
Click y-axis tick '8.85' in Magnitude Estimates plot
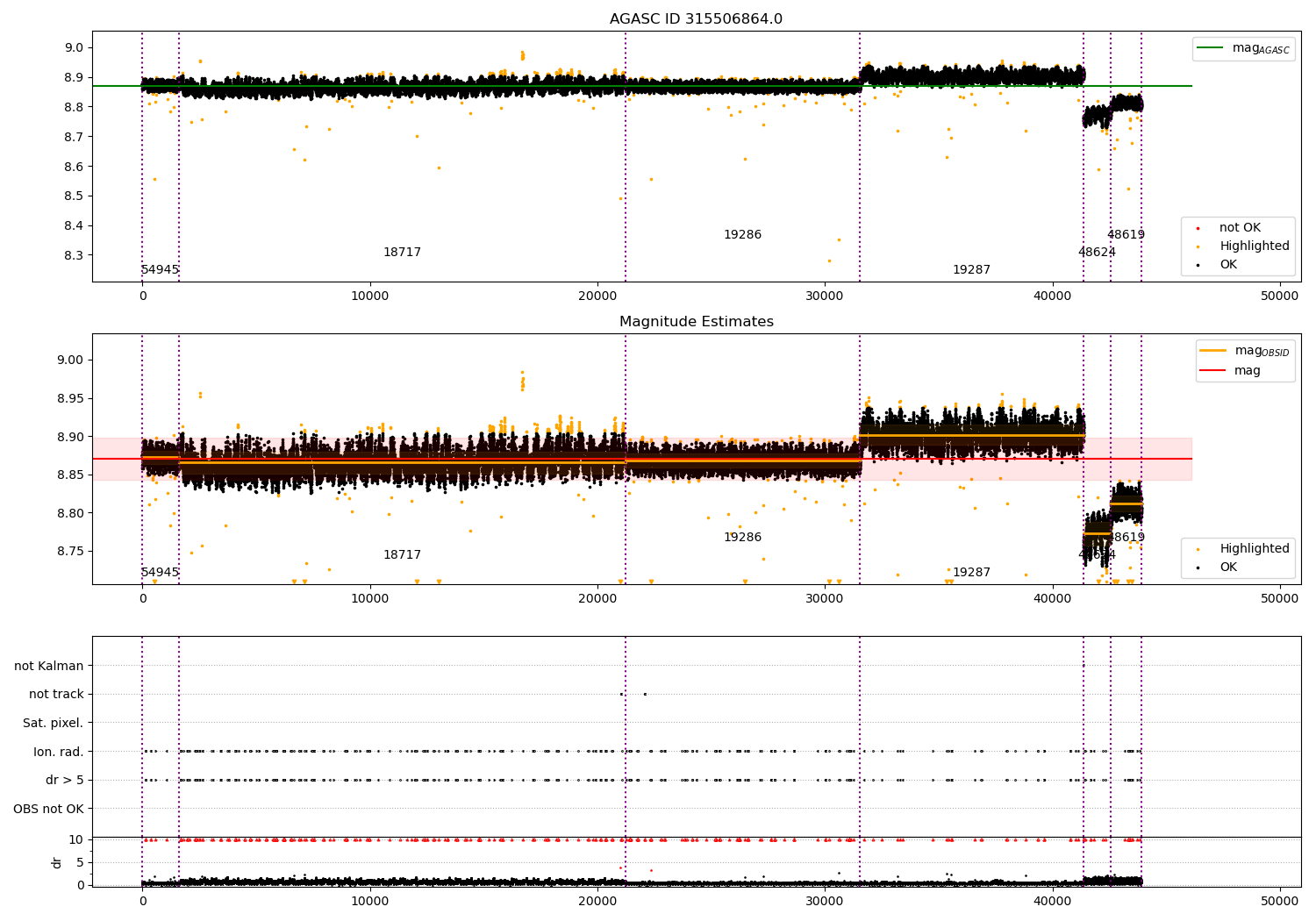[71, 475]
